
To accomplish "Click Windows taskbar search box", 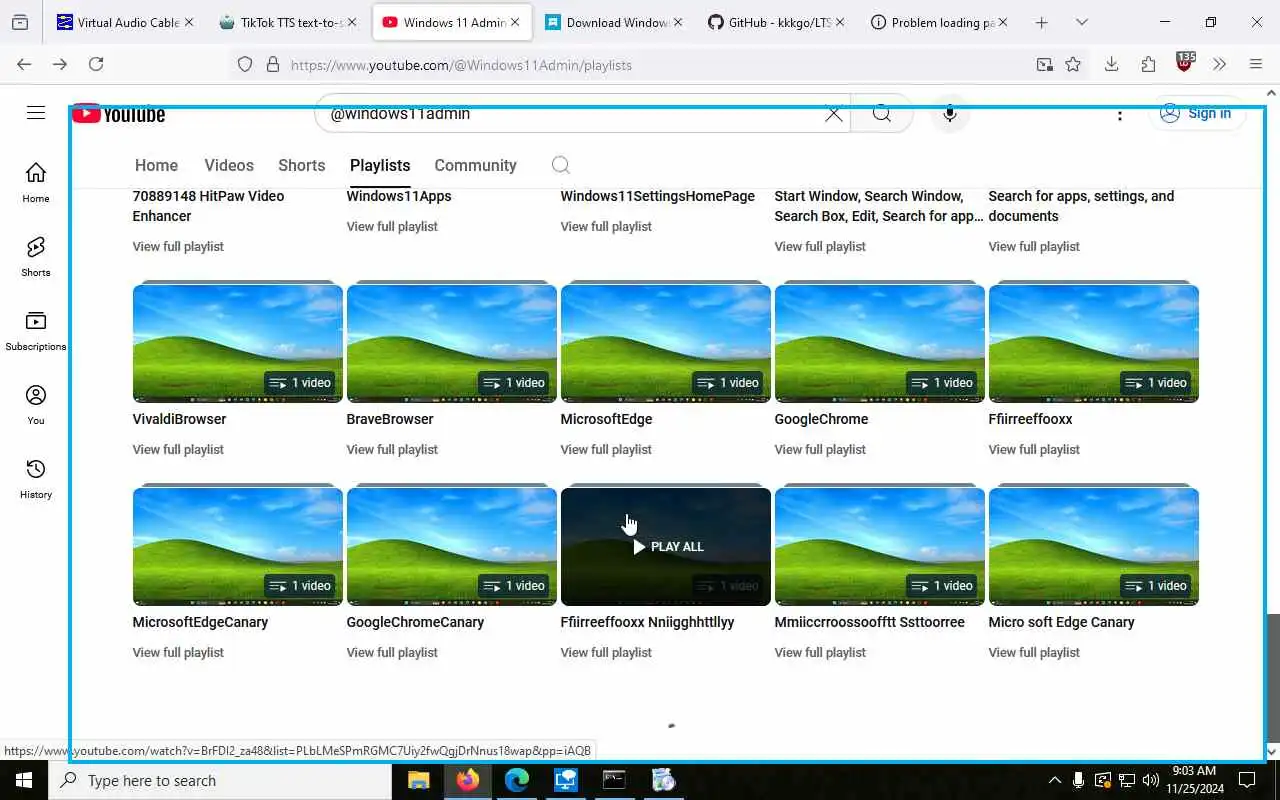I will 220,780.
